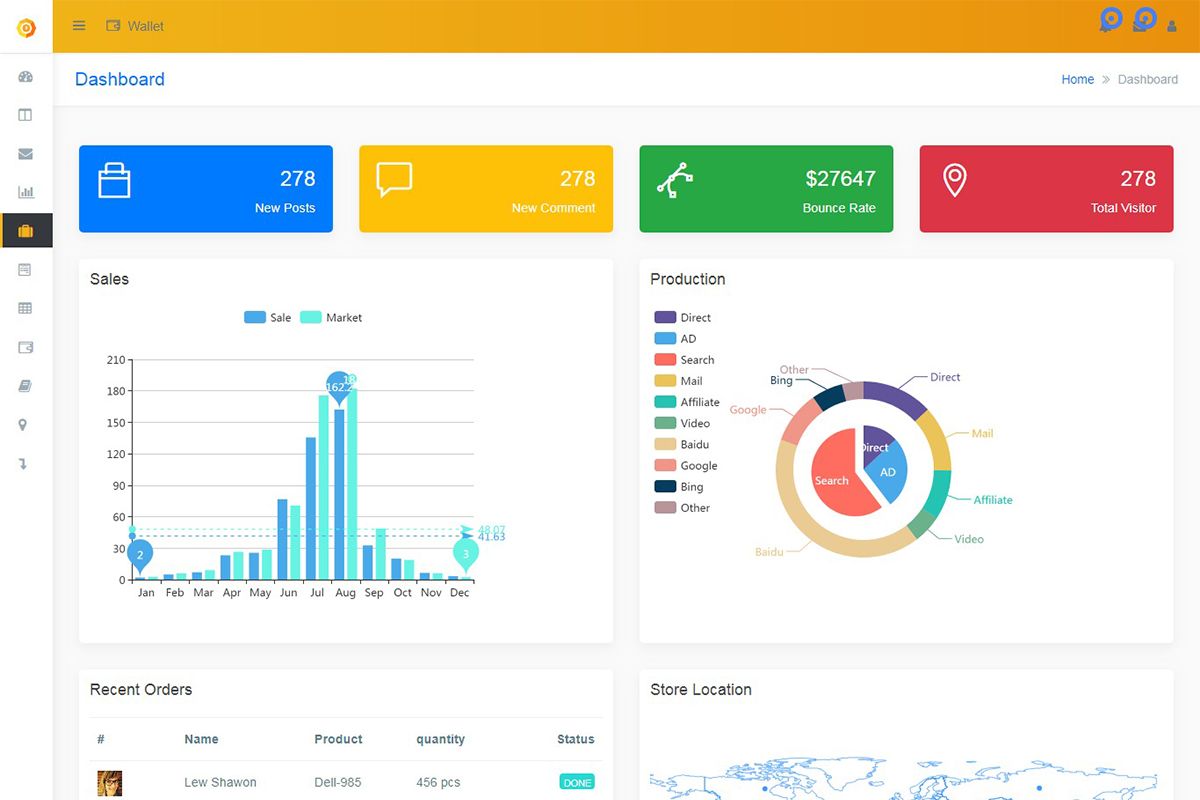Click the 162.2 max marker pin on Aug

[x=340, y=386]
